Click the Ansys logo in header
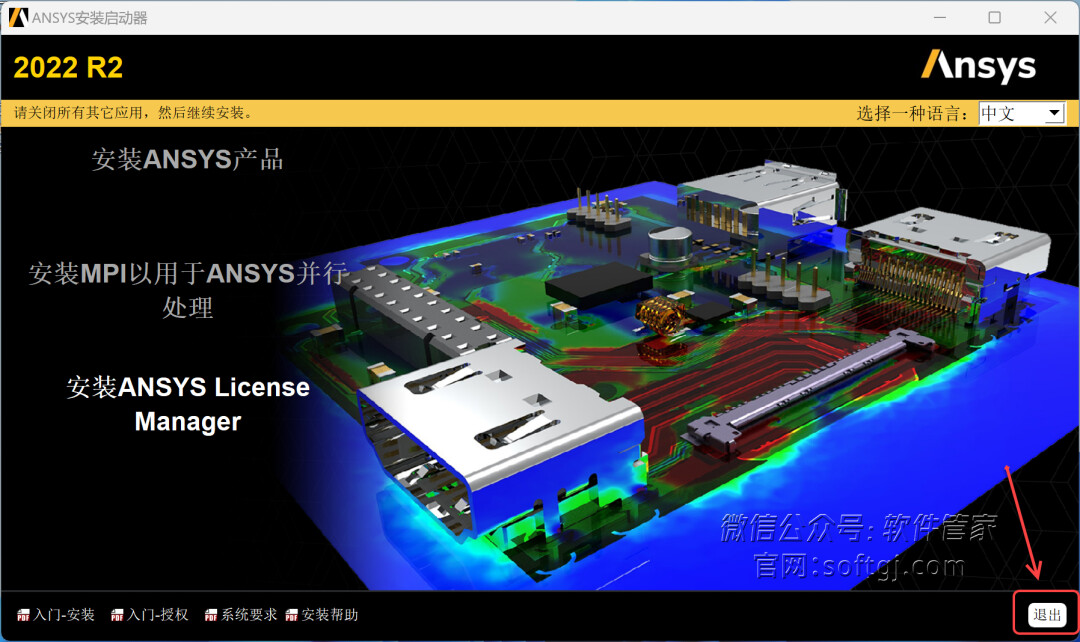 pos(979,66)
